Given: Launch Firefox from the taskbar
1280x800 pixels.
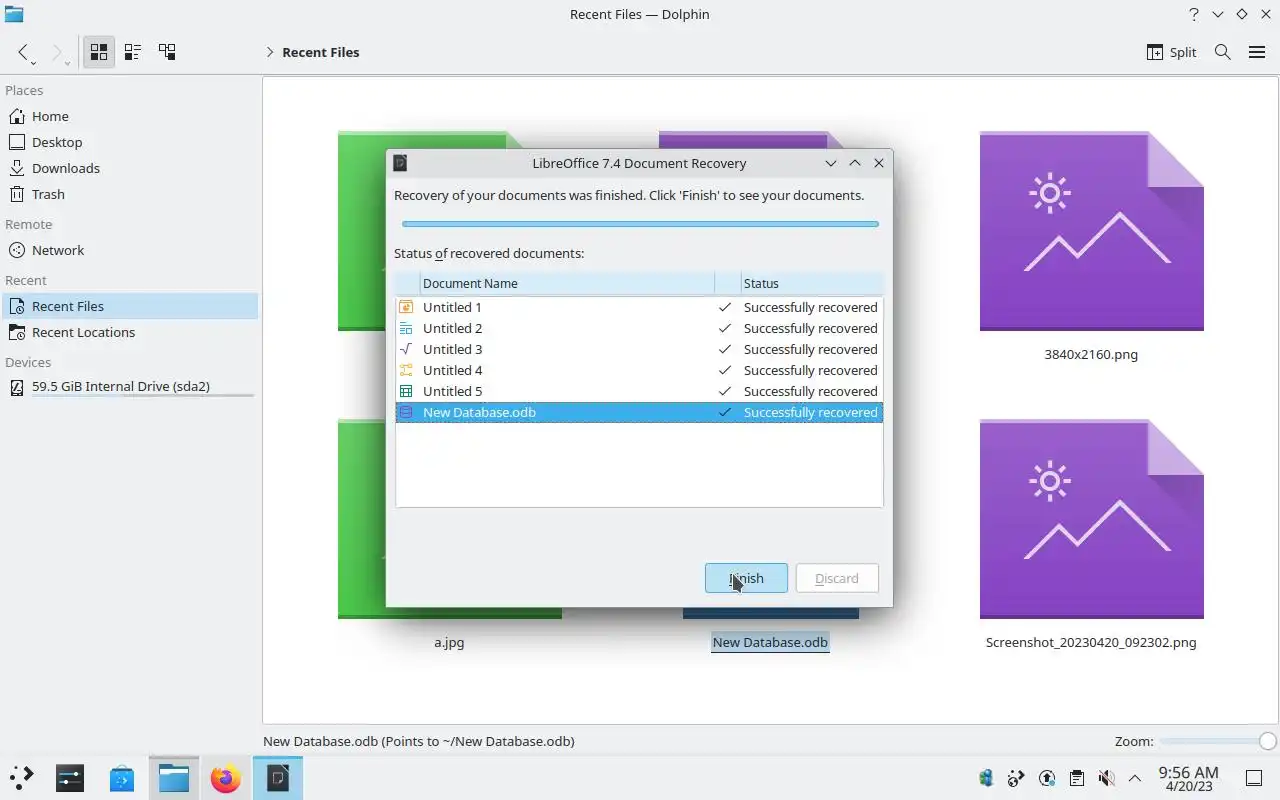Looking at the screenshot, I should (x=226, y=778).
